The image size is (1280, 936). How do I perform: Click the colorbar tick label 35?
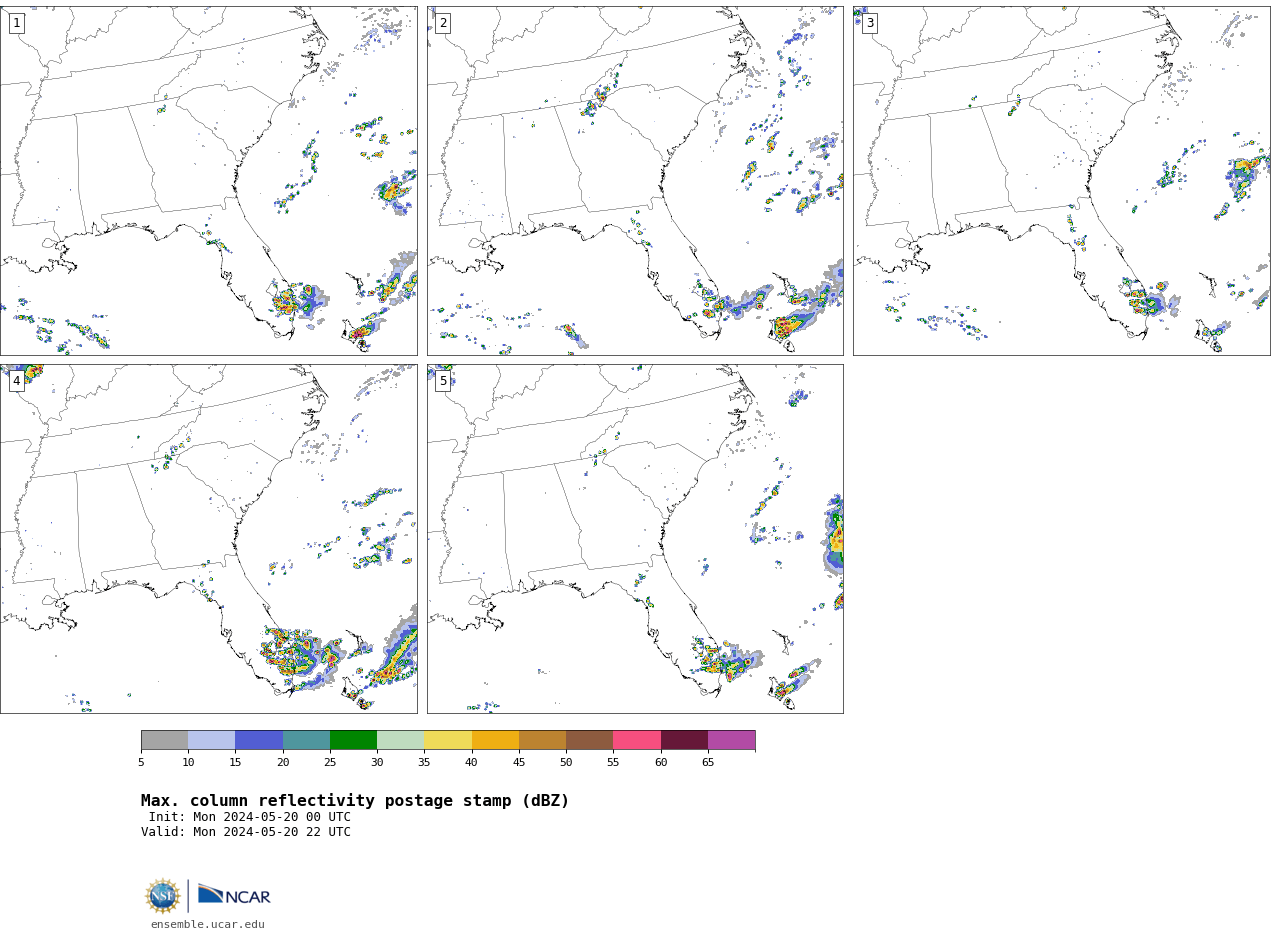(424, 763)
